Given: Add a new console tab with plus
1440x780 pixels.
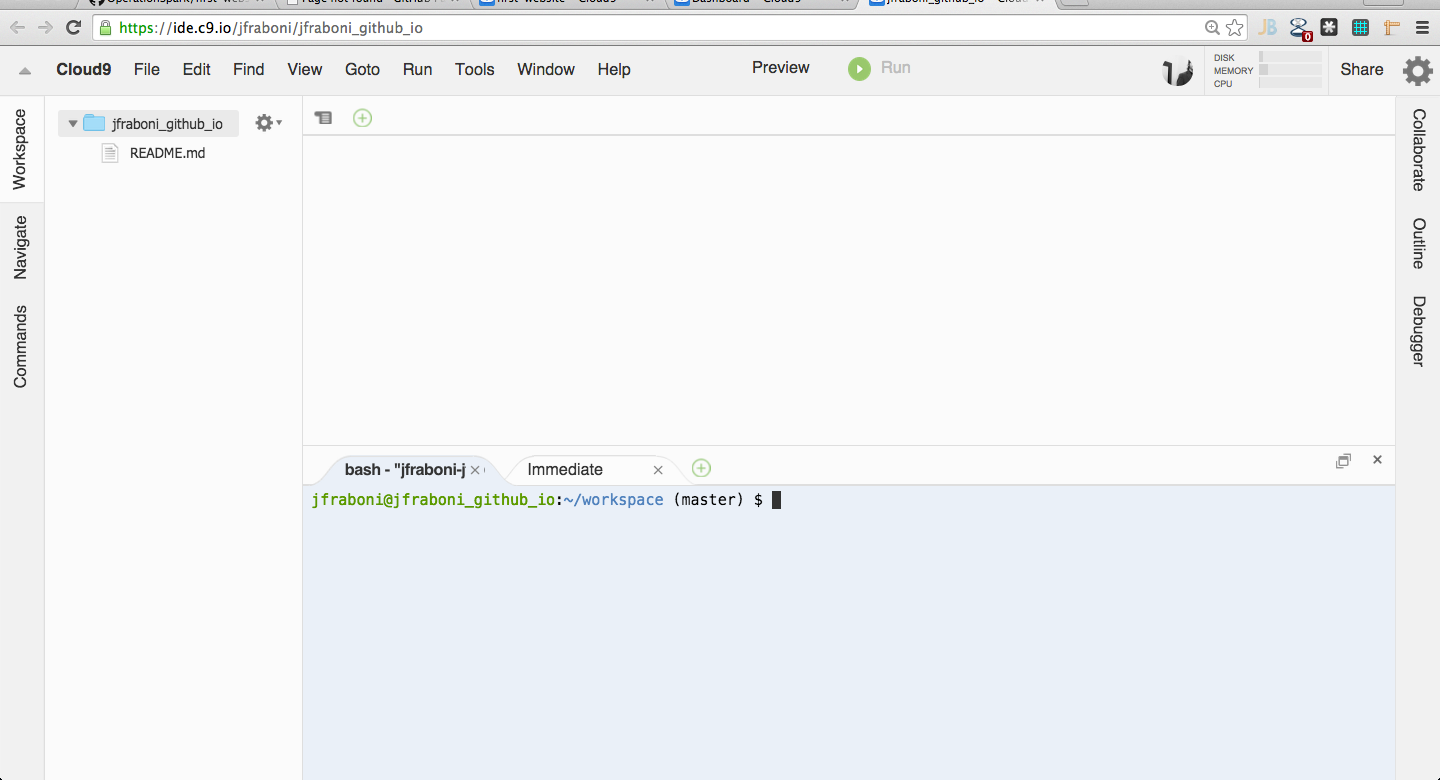Looking at the screenshot, I should (701, 468).
